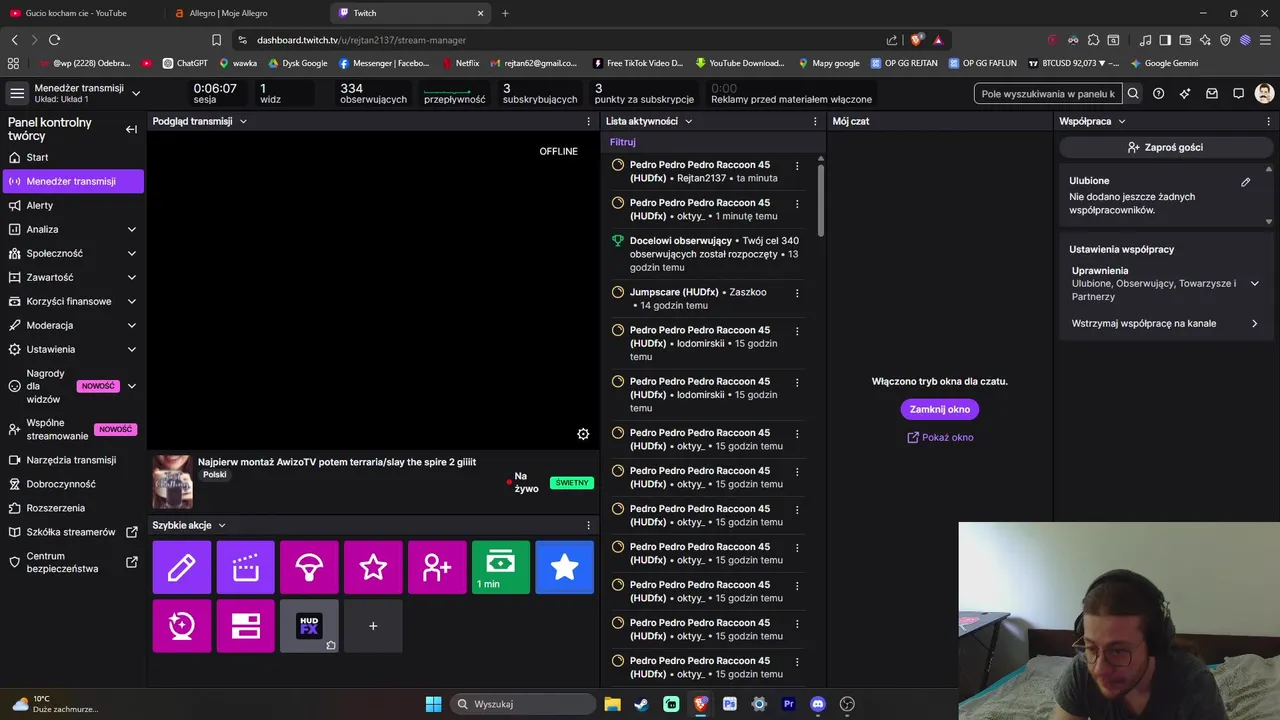Click the pink star outline quick action
The image size is (1280, 720).
coord(373,567)
